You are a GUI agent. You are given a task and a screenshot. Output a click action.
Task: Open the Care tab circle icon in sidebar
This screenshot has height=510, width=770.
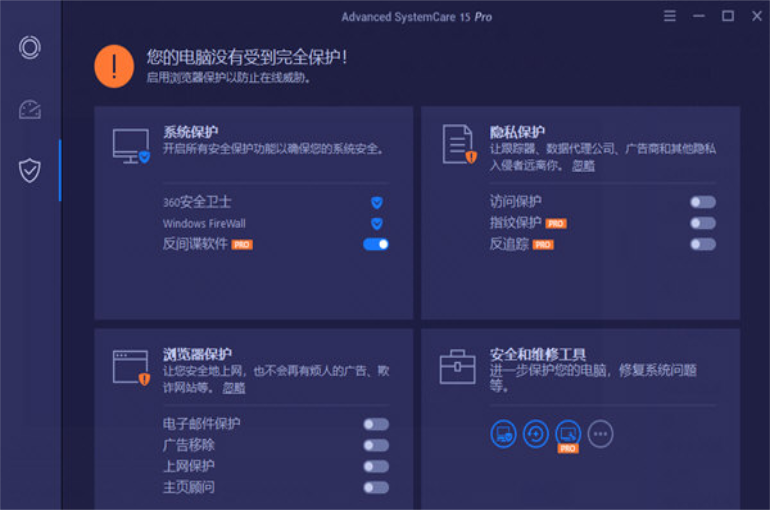29,48
